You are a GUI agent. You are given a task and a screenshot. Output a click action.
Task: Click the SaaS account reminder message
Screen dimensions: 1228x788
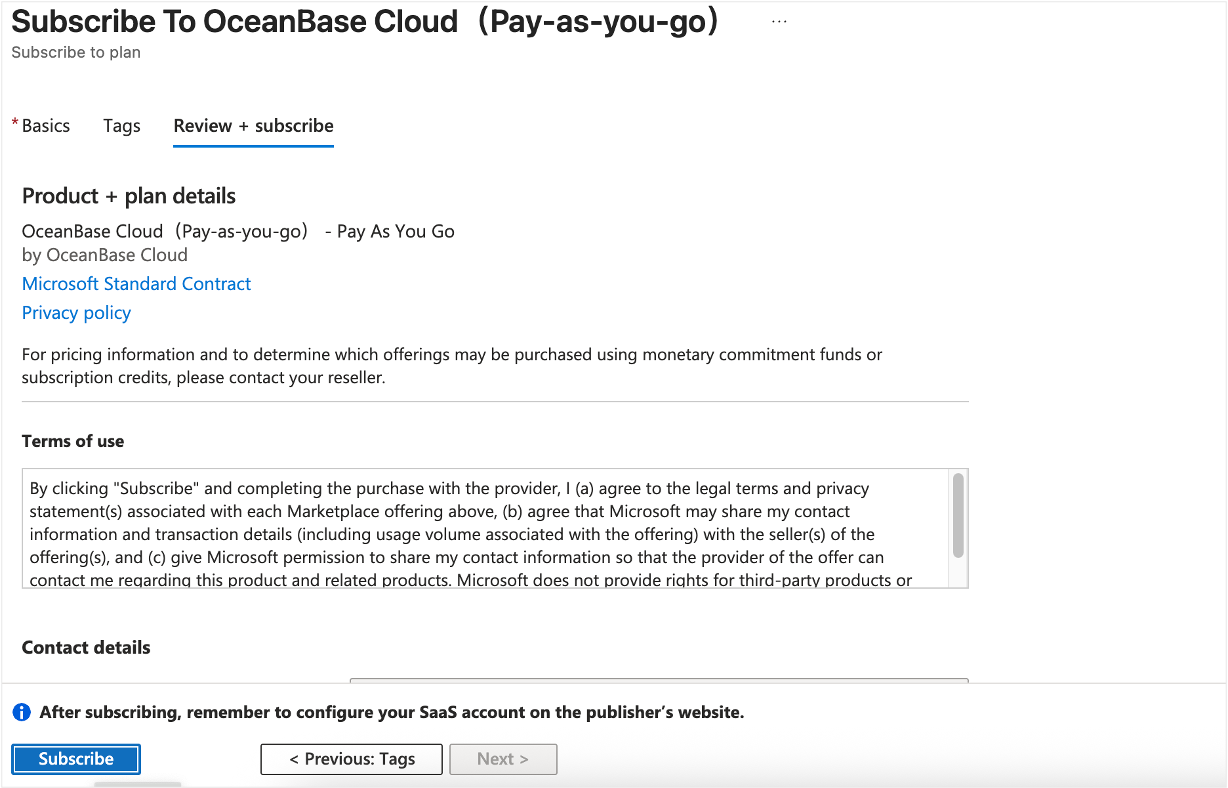(391, 713)
